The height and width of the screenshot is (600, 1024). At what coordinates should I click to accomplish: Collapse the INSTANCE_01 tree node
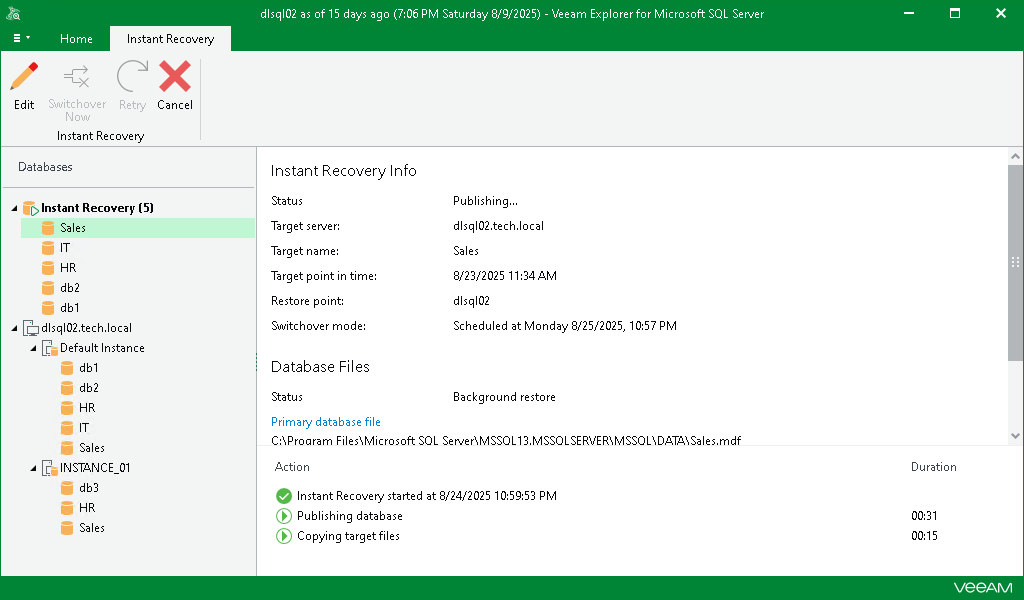pyautogui.click(x=34, y=468)
